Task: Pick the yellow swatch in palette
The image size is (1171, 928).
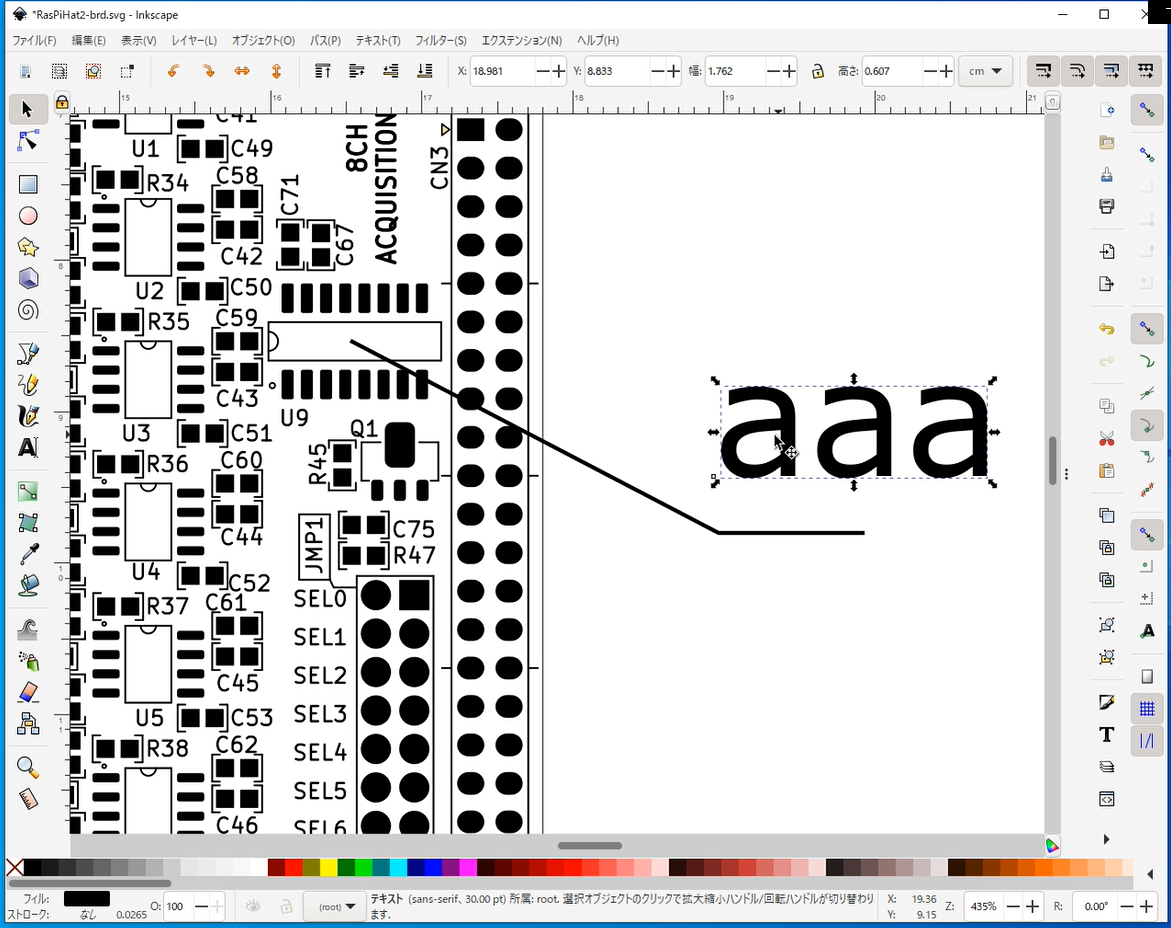Action: tap(328, 867)
